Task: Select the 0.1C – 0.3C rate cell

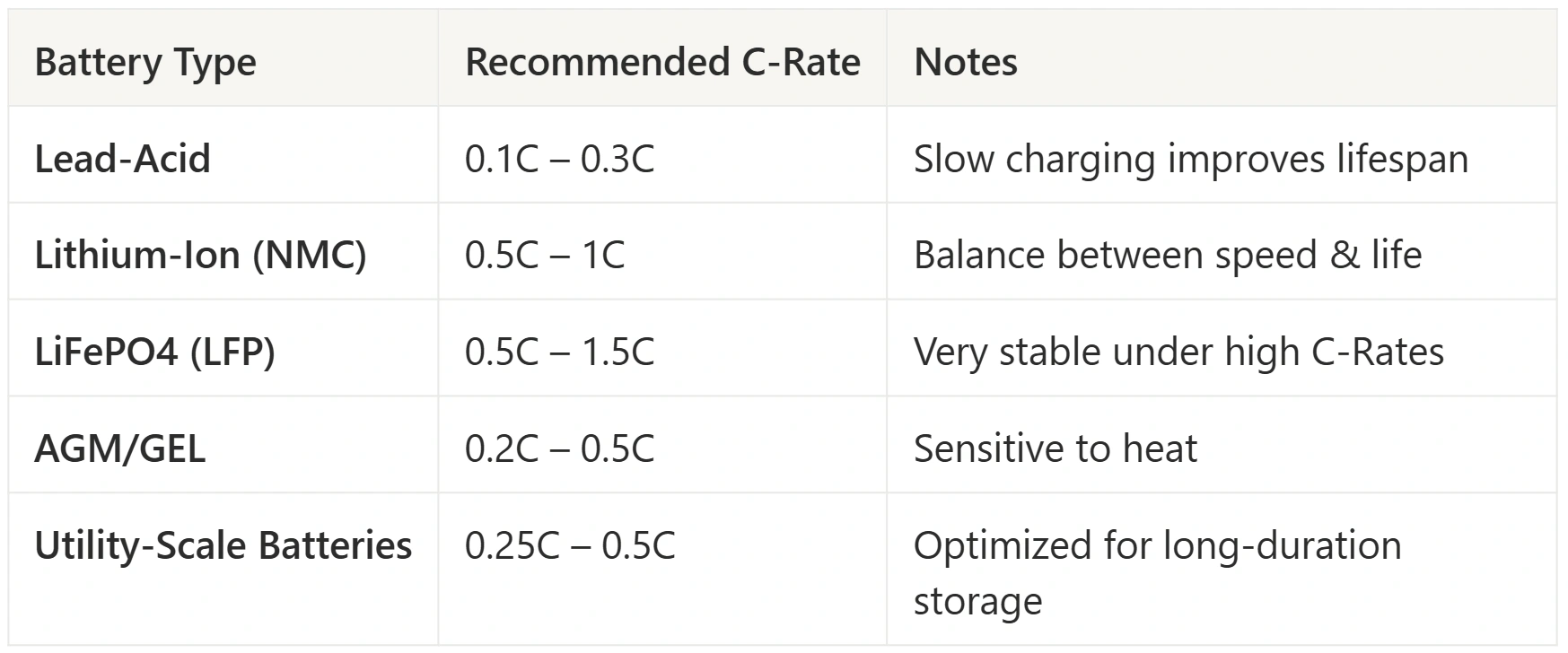Action: (559, 159)
